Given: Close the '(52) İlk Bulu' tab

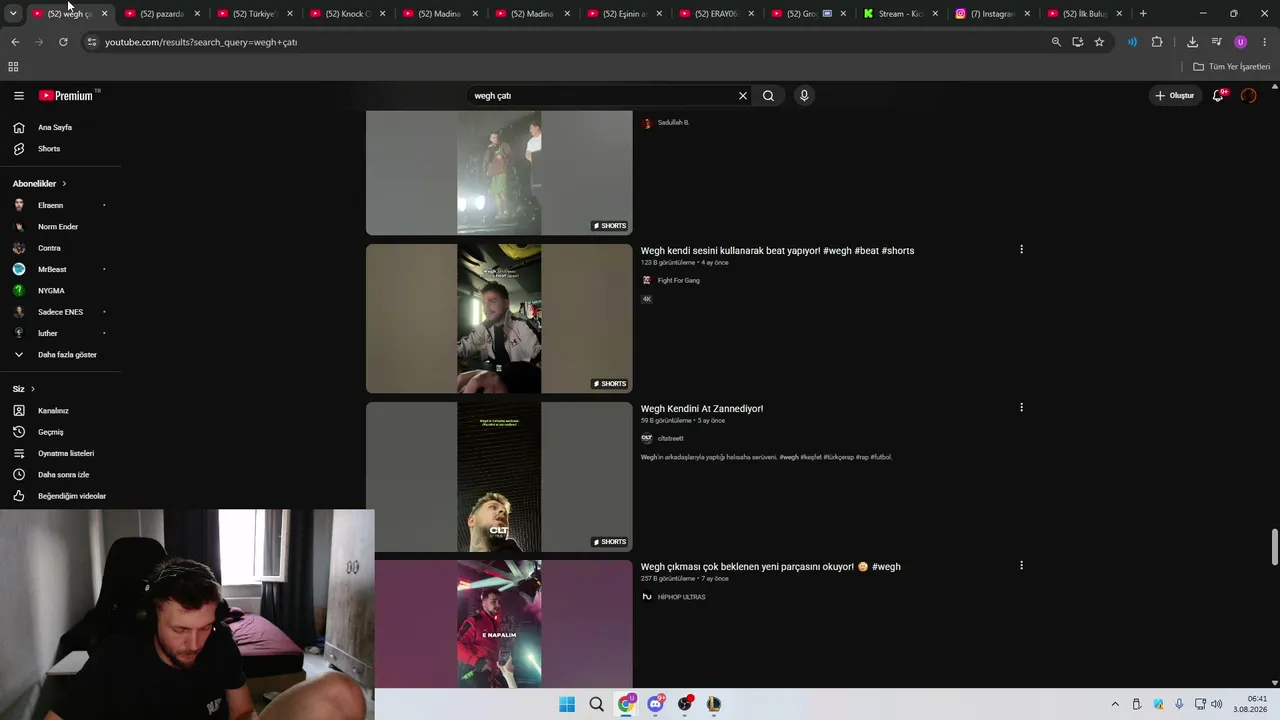Looking at the screenshot, I should 1119,14.
